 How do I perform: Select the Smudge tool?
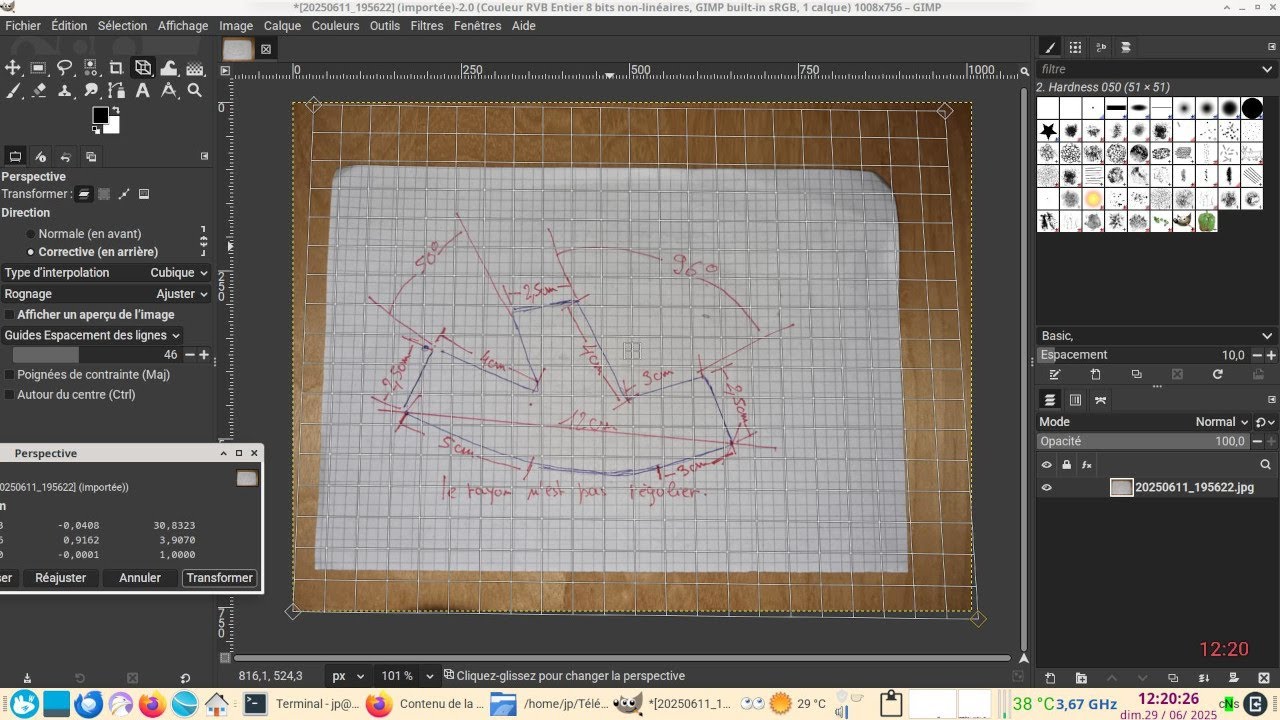pos(91,90)
